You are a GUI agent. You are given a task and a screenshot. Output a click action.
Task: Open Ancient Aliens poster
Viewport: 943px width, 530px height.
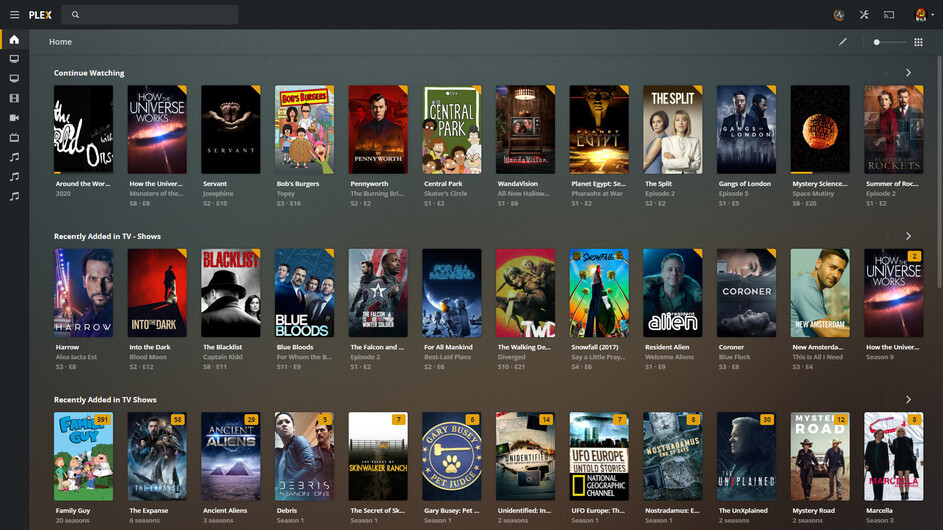point(231,457)
